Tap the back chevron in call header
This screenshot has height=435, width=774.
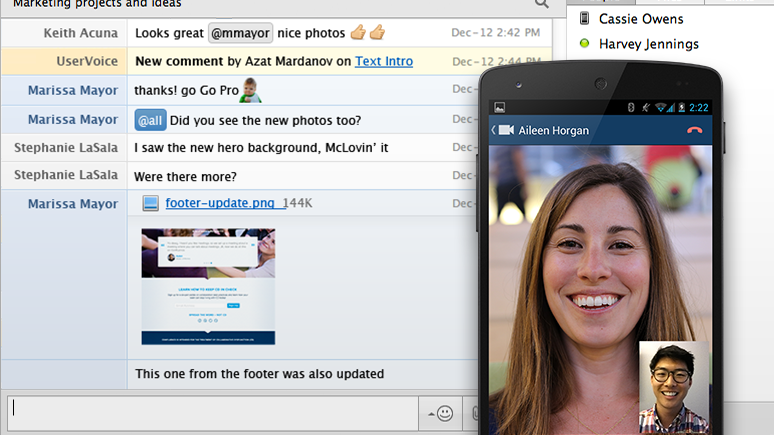pos(493,130)
